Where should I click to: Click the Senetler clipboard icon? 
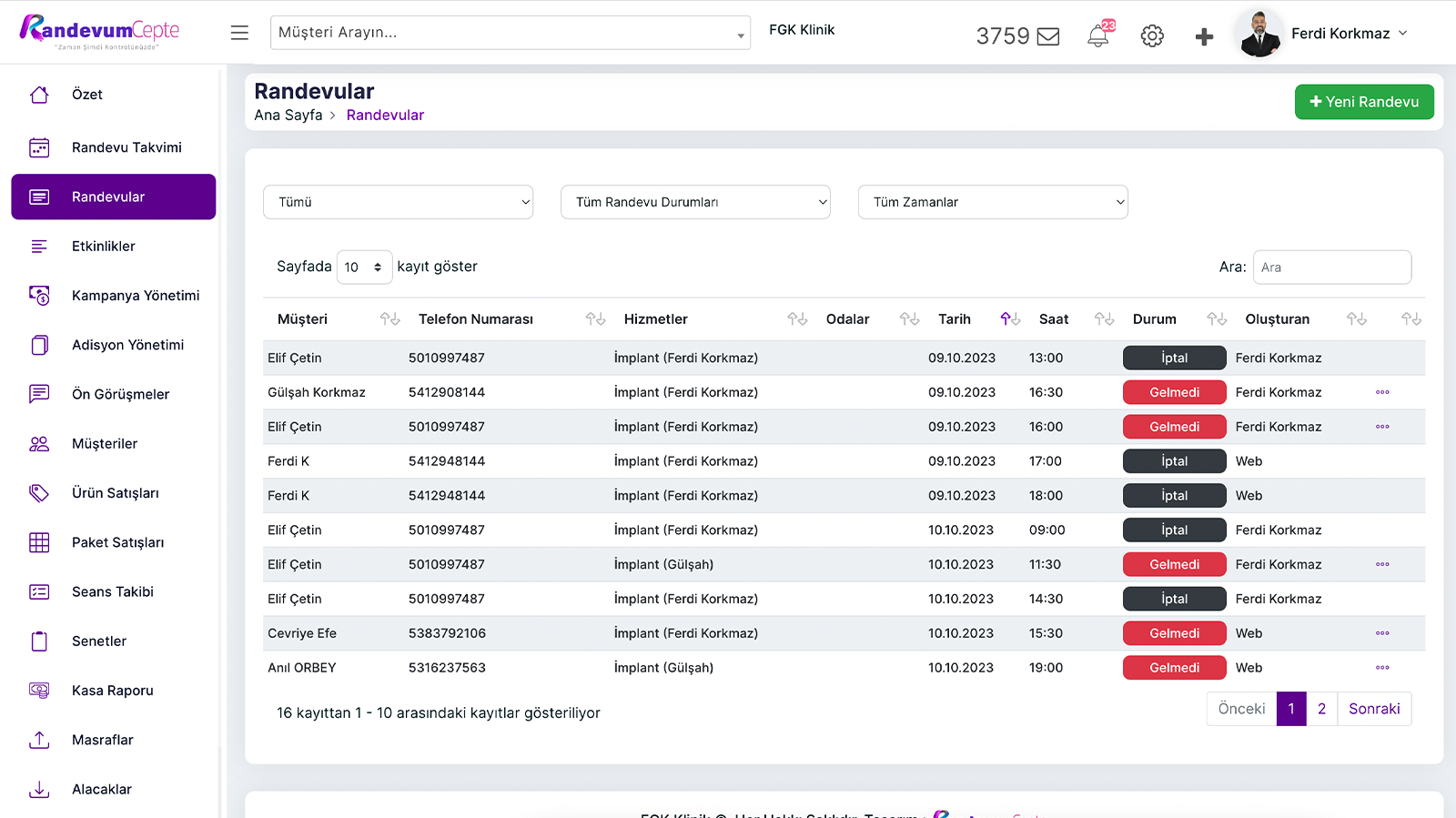pos(39,641)
